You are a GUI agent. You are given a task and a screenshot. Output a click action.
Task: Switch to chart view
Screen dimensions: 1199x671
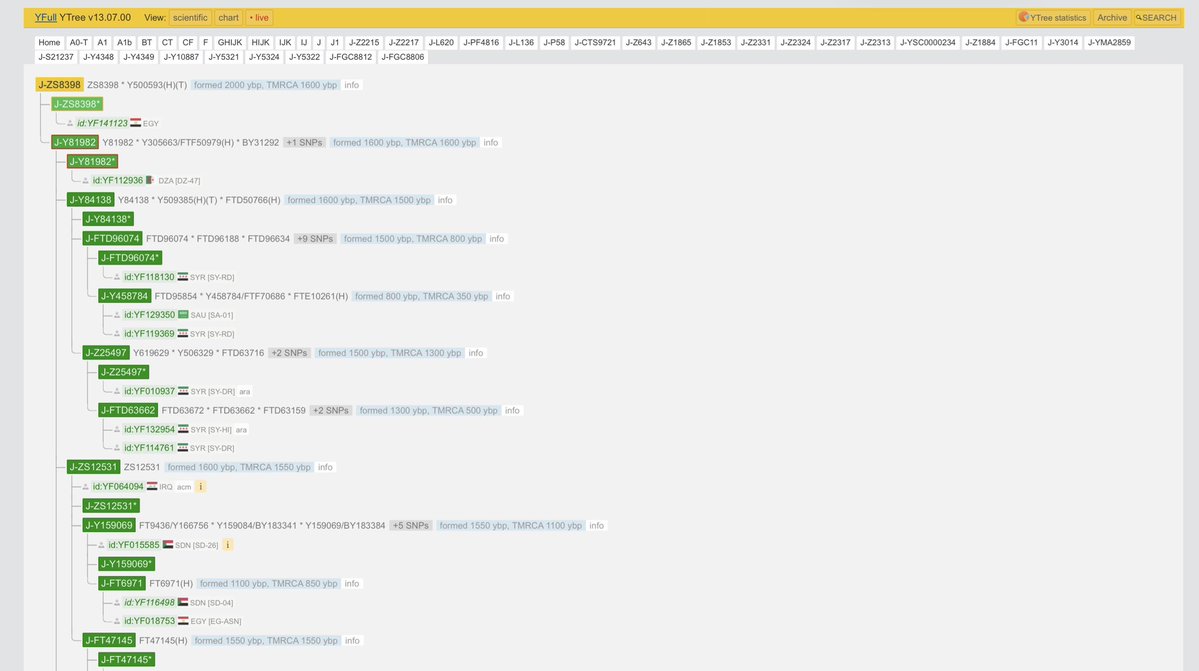[x=229, y=18]
